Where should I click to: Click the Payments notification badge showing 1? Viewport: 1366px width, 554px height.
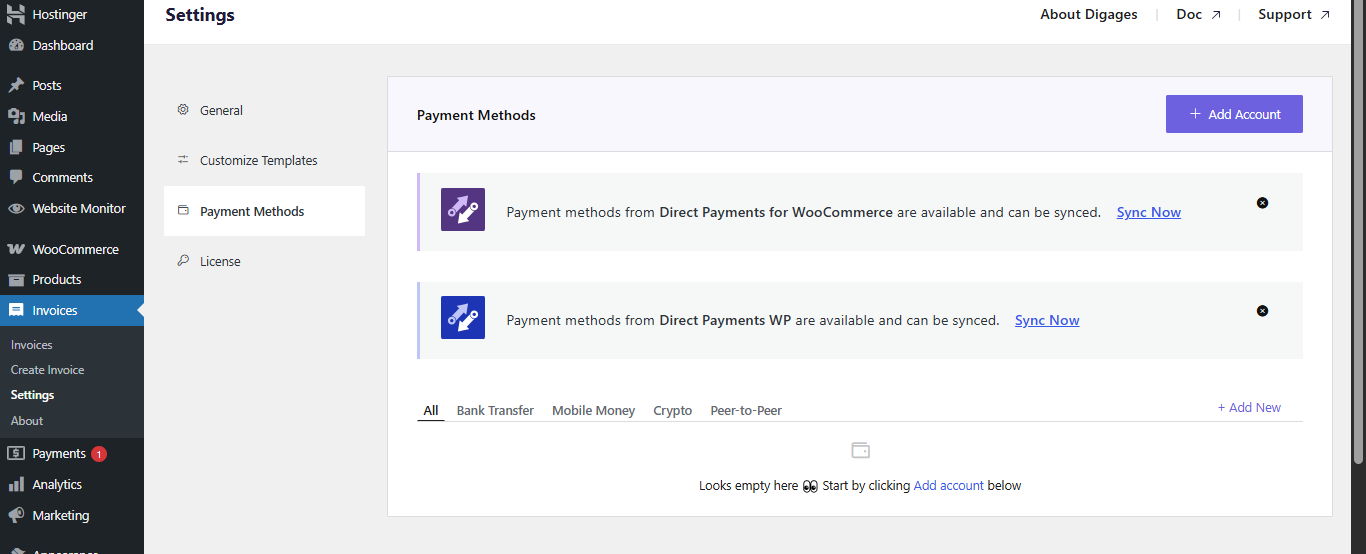(x=99, y=454)
